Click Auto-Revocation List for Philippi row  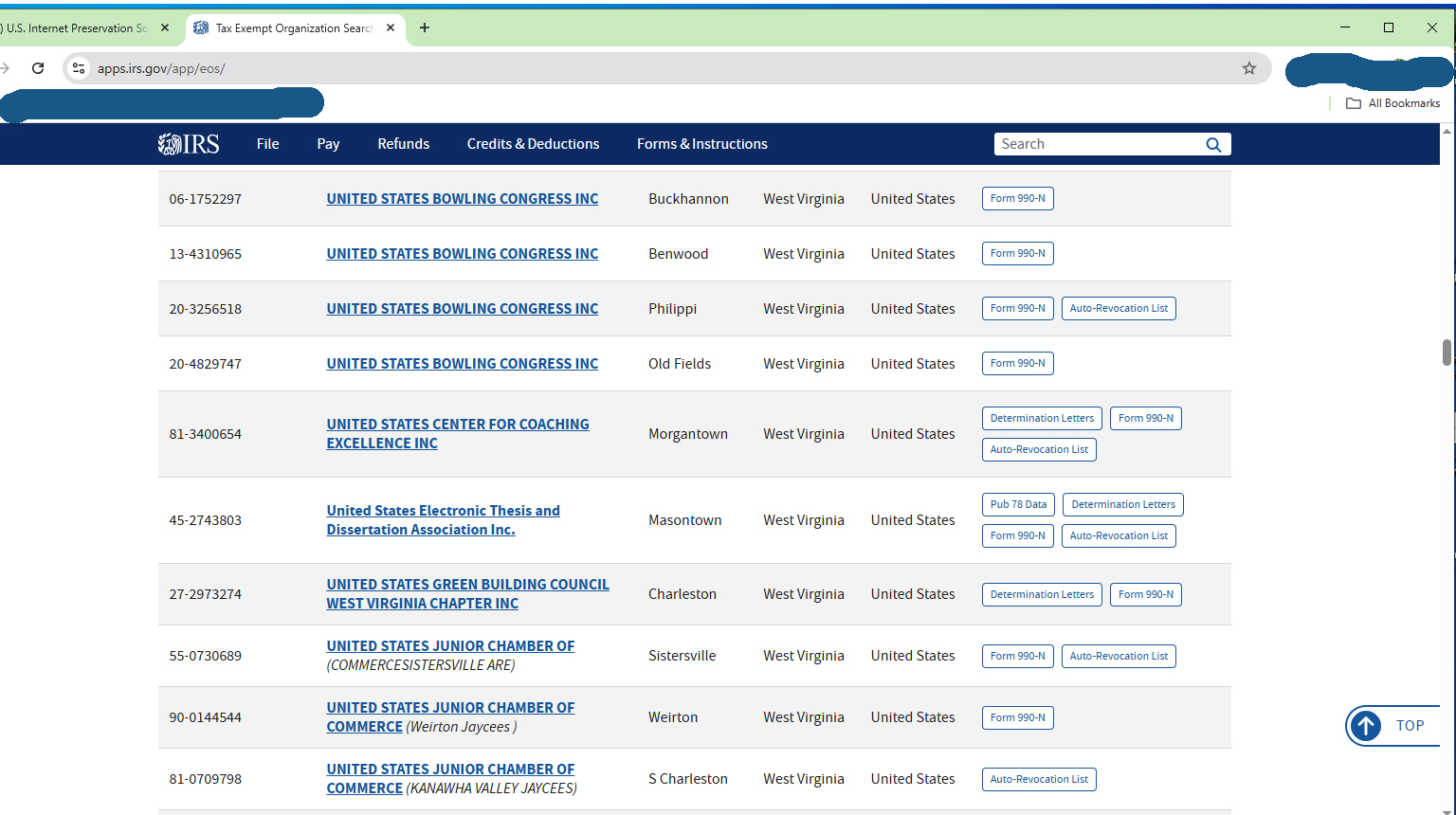pyautogui.click(x=1119, y=309)
